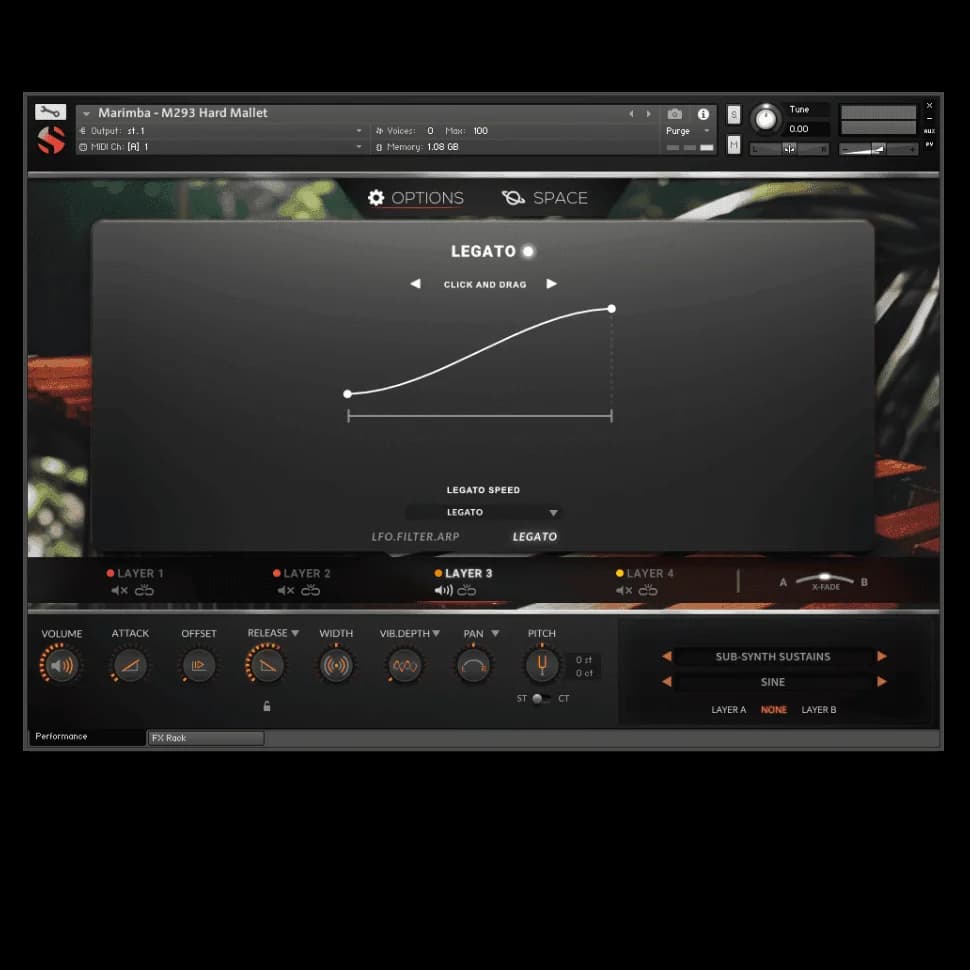Click the camera snapshot icon near Purge
Image resolution: width=970 pixels, height=970 pixels.
pos(675,113)
